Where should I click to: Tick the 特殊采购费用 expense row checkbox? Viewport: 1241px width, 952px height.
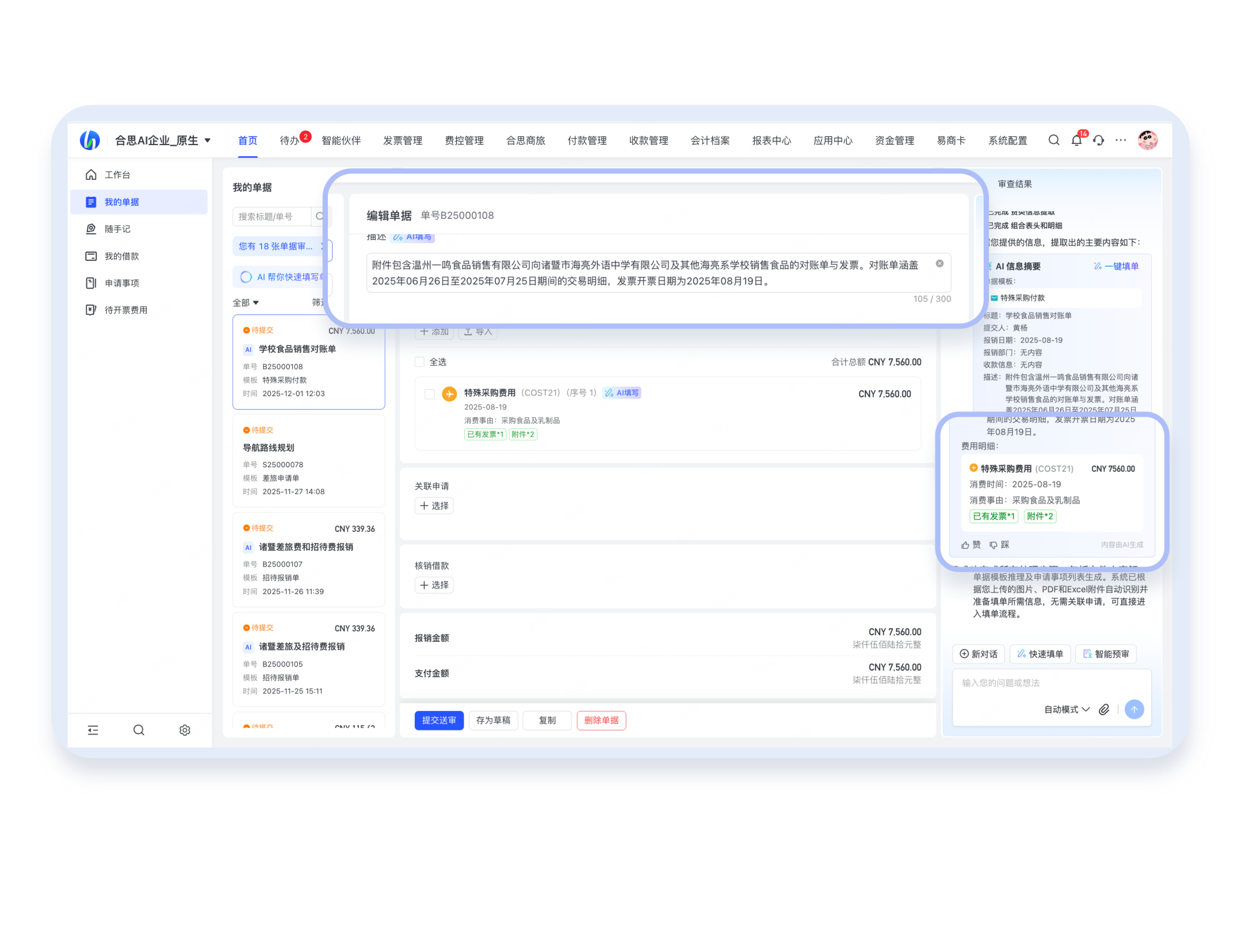click(430, 394)
